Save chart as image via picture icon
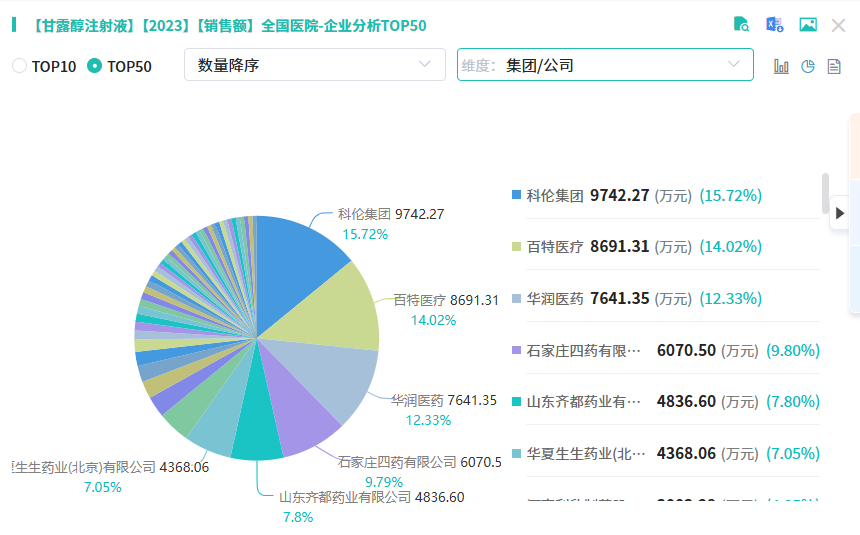 (808, 25)
